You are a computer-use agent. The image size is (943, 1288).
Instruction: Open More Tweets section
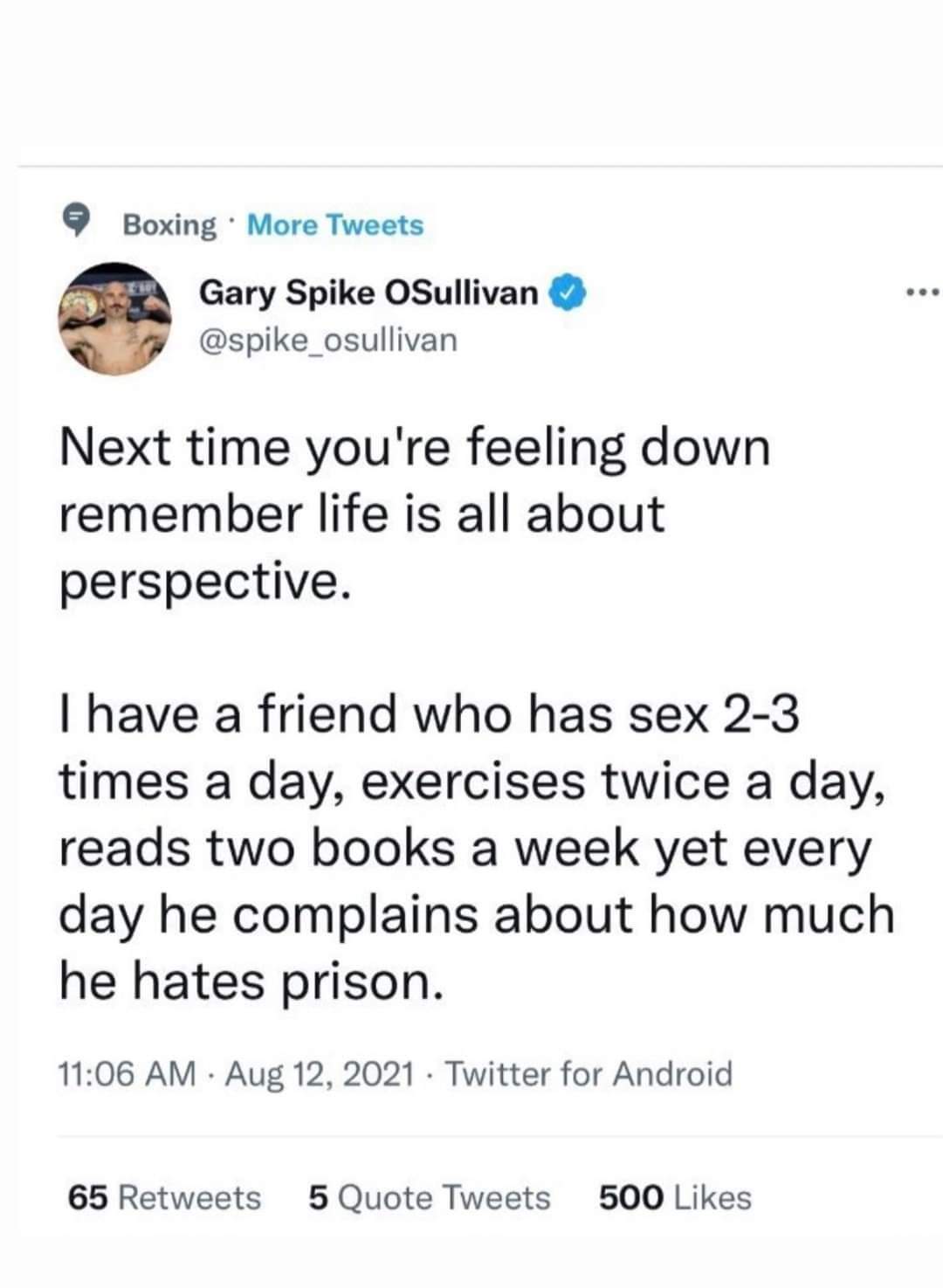(334, 224)
